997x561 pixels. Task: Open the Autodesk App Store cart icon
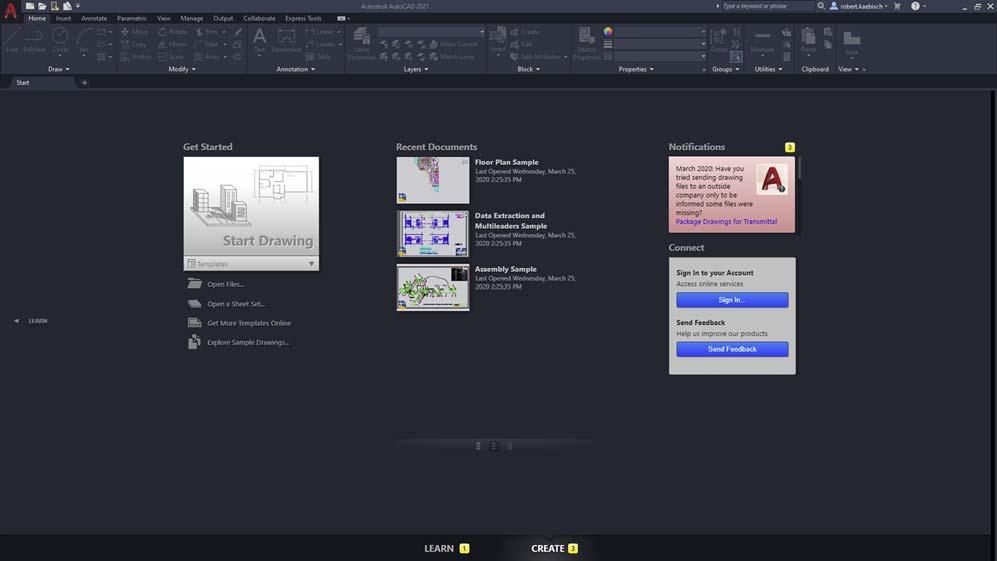897,6
